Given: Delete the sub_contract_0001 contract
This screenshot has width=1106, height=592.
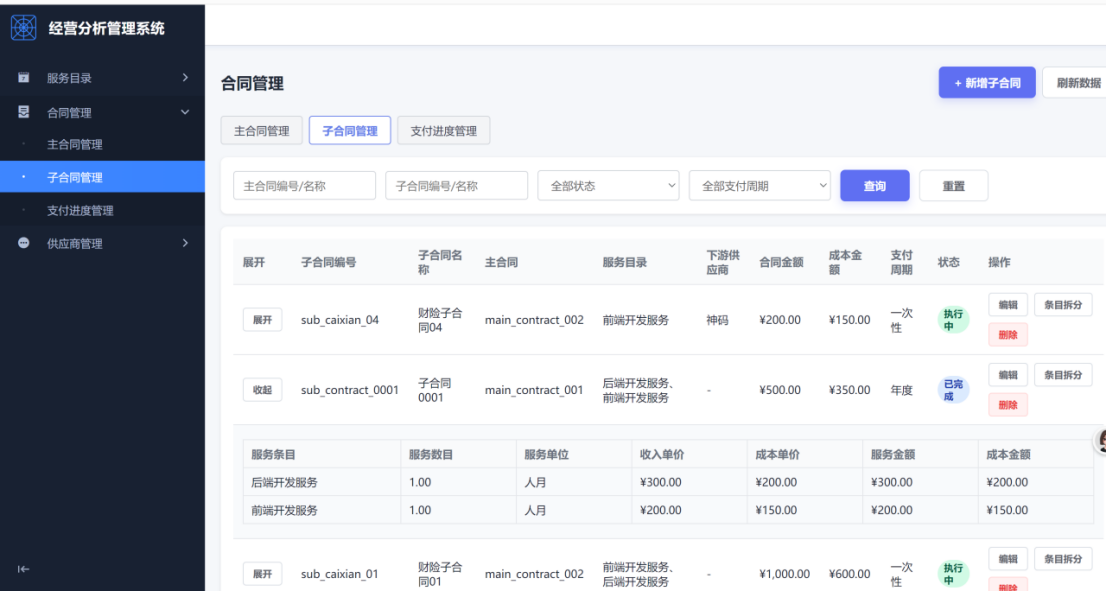Looking at the screenshot, I should (x=1008, y=404).
